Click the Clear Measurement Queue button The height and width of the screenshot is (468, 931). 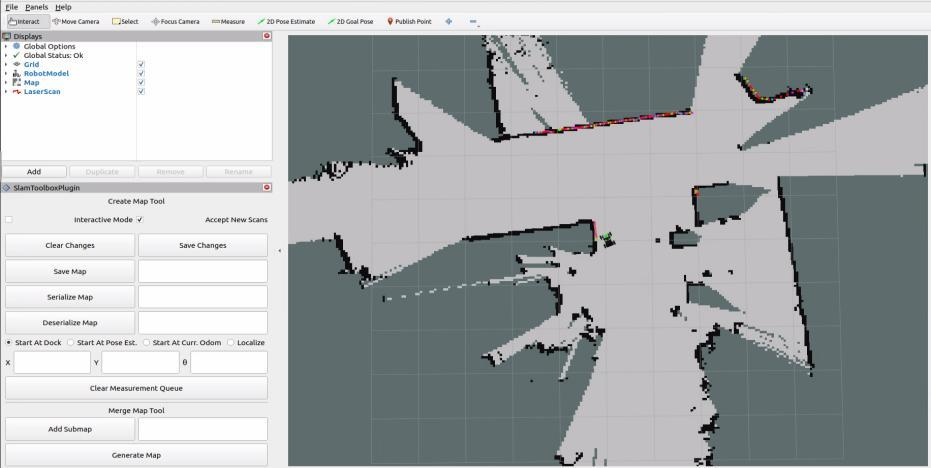pyautogui.click(x=137, y=388)
